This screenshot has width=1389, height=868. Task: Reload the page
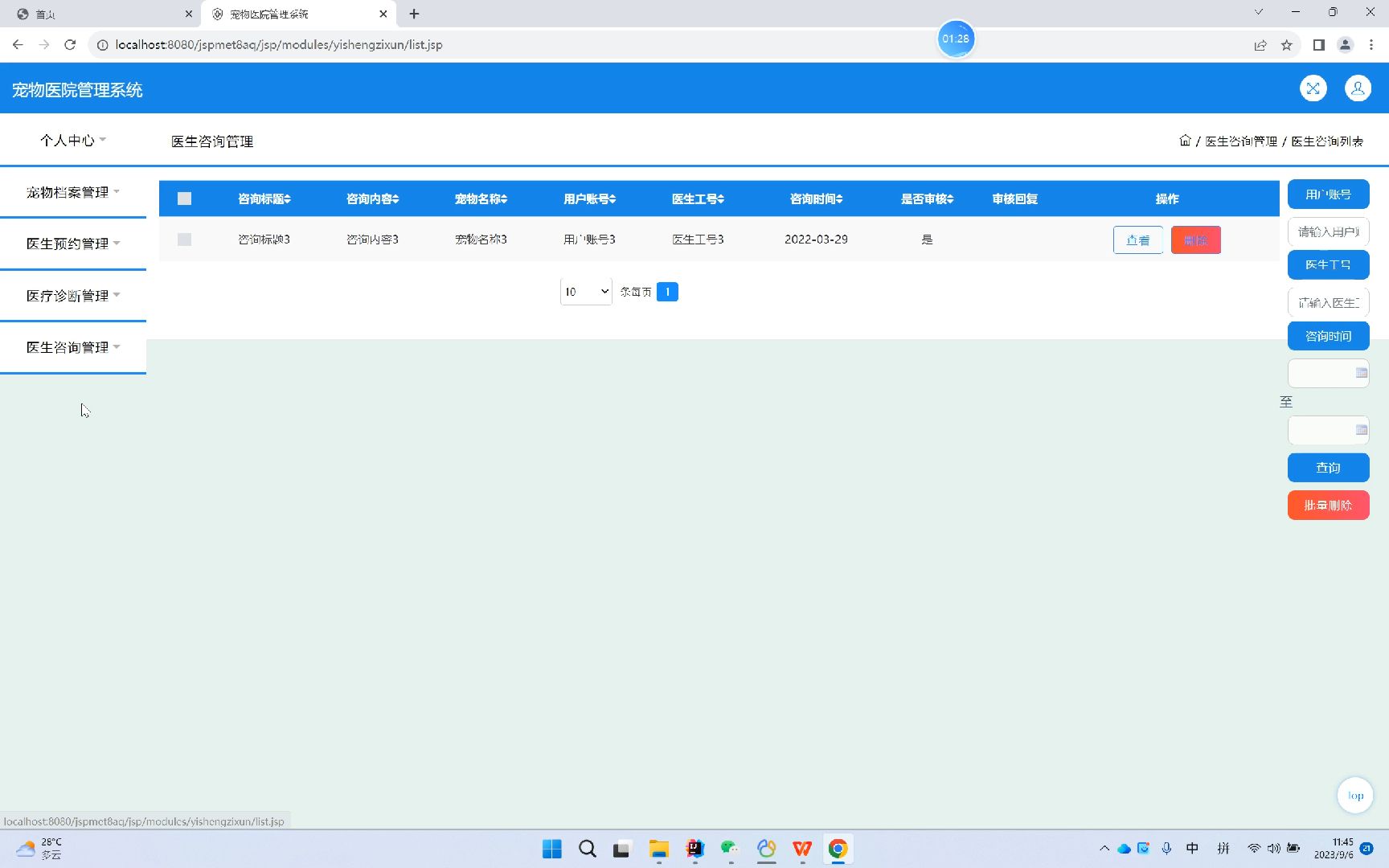point(70,45)
